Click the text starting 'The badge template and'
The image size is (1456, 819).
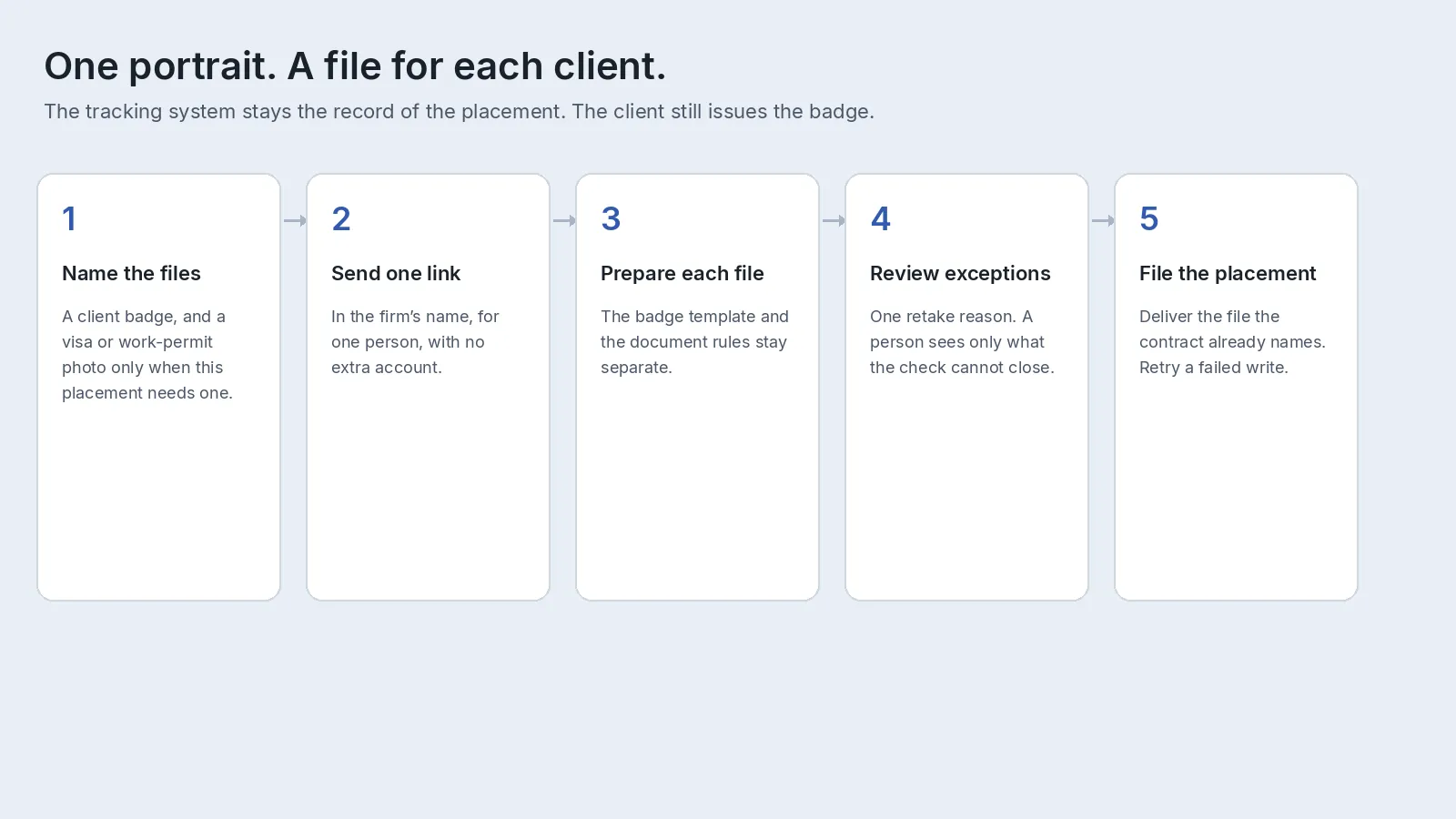tap(694, 342)
